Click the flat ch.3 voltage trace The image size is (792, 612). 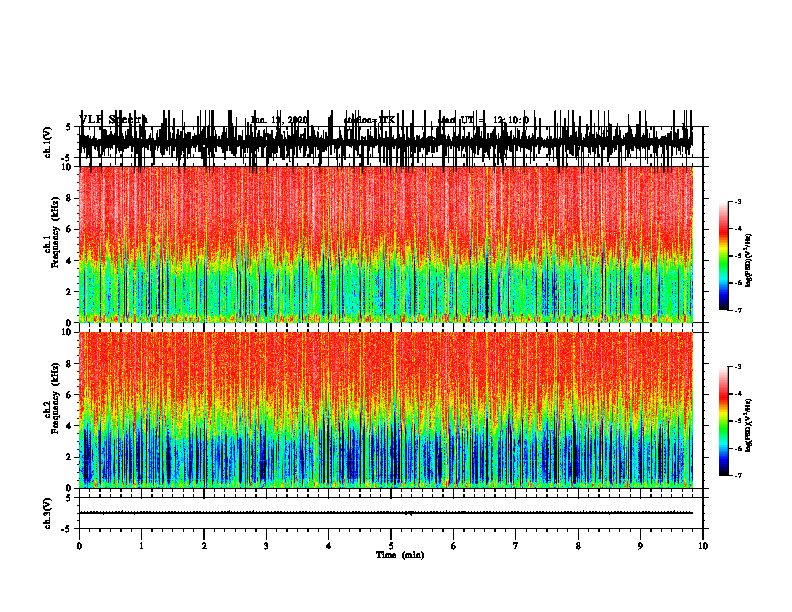pos(385,513)
